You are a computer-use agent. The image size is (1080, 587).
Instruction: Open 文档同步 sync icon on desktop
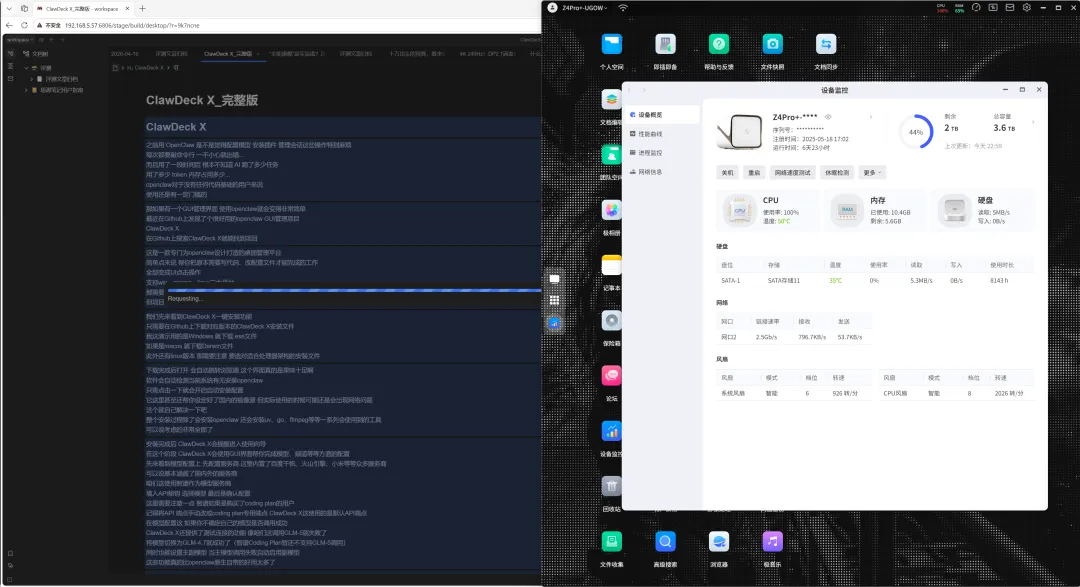826,45
